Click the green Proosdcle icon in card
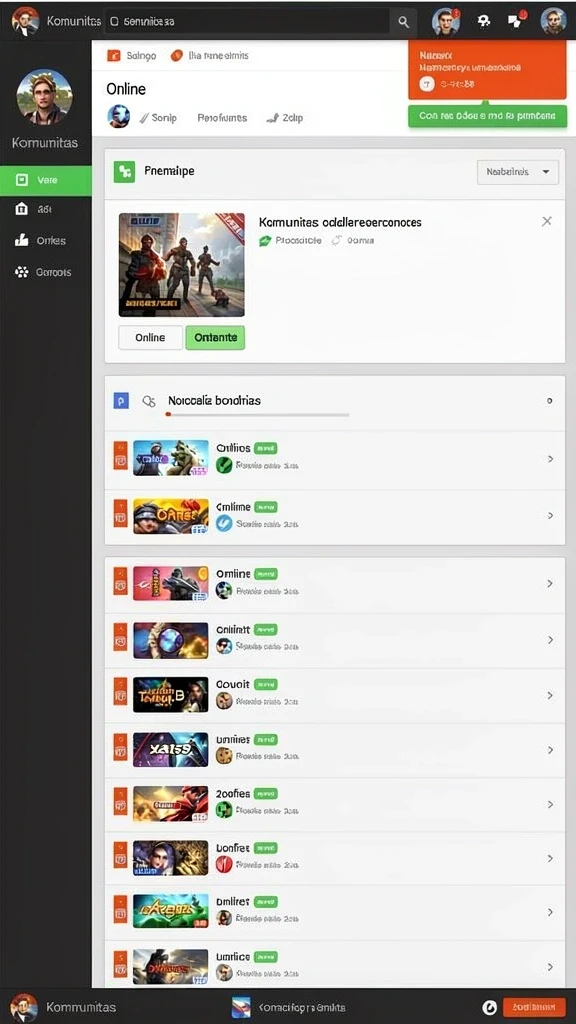The image size is (576, 1024). (x=265, y=240)
